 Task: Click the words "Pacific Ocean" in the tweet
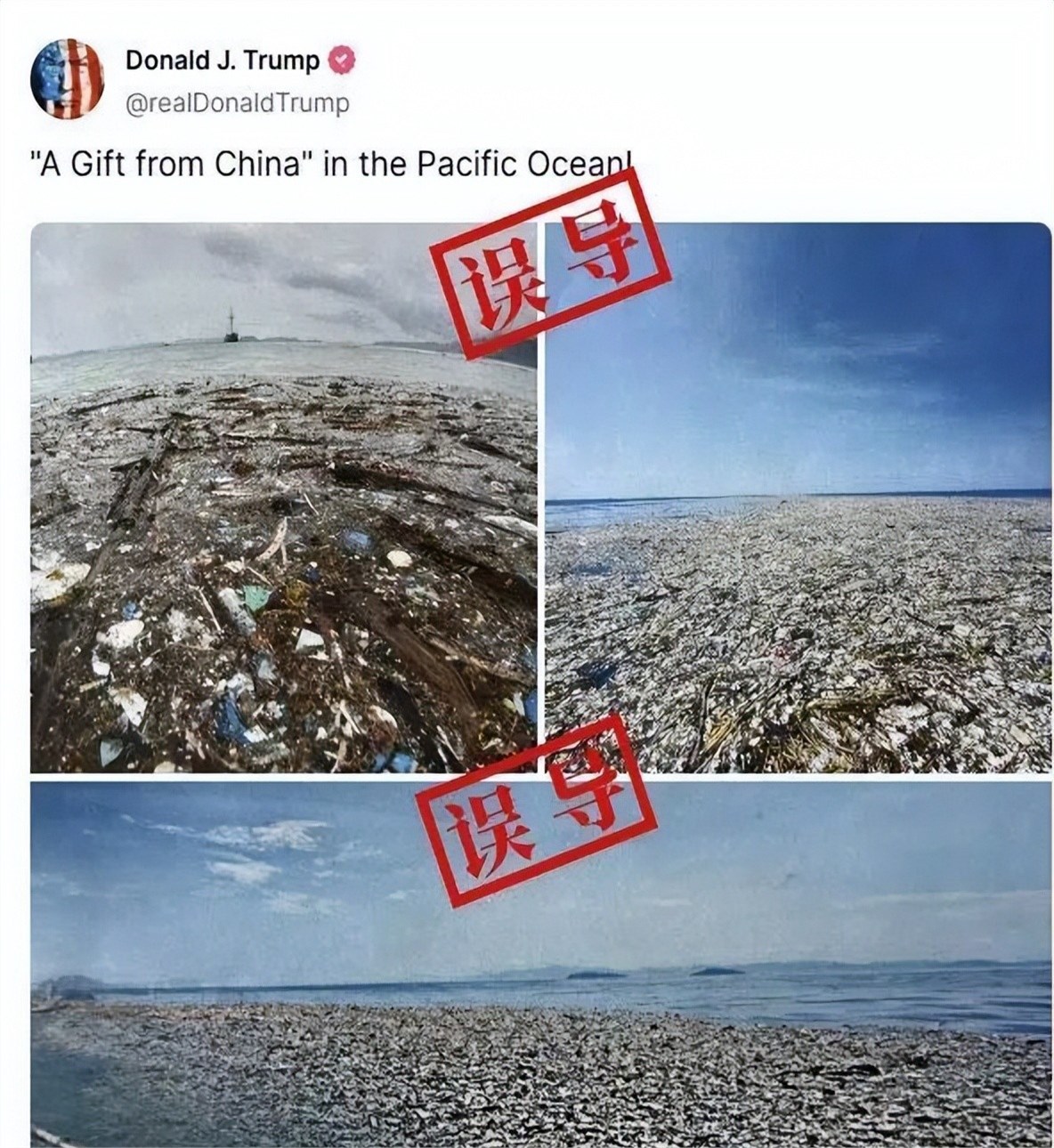coord(522,166)
